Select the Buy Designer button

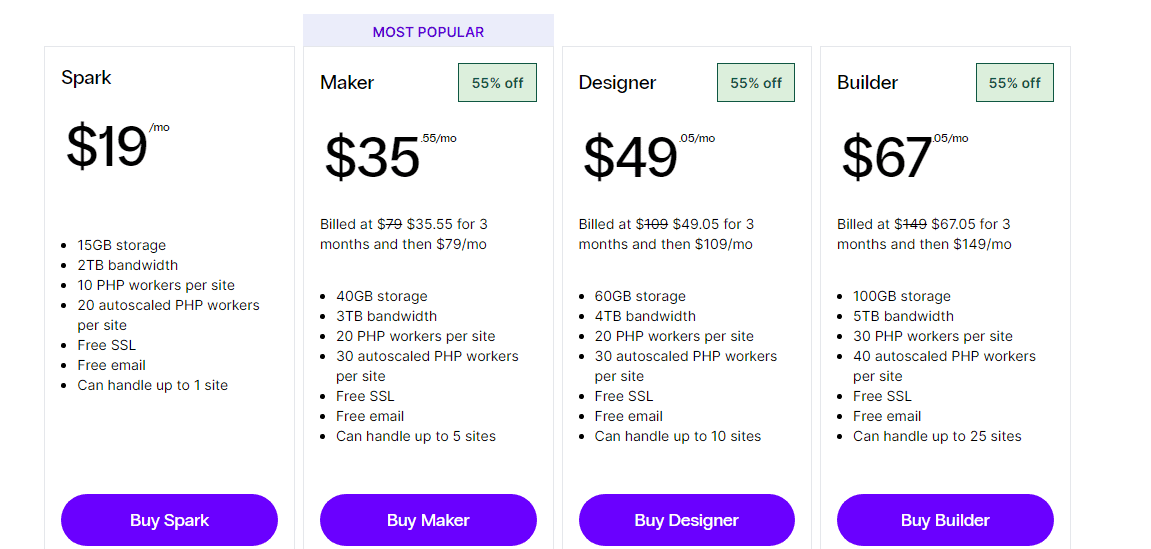(x=686, y=520)
